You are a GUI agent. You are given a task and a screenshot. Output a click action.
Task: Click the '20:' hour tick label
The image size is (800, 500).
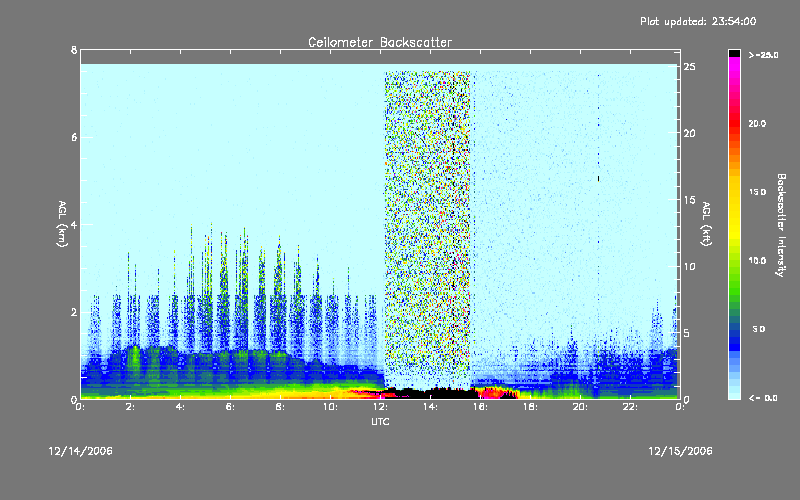581,407
